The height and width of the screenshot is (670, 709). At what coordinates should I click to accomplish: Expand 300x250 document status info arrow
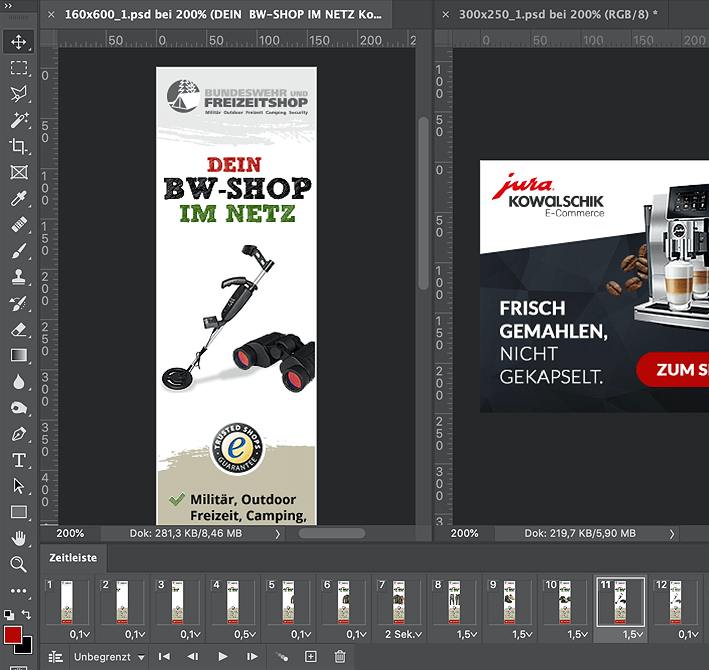(x=672, y=534)
